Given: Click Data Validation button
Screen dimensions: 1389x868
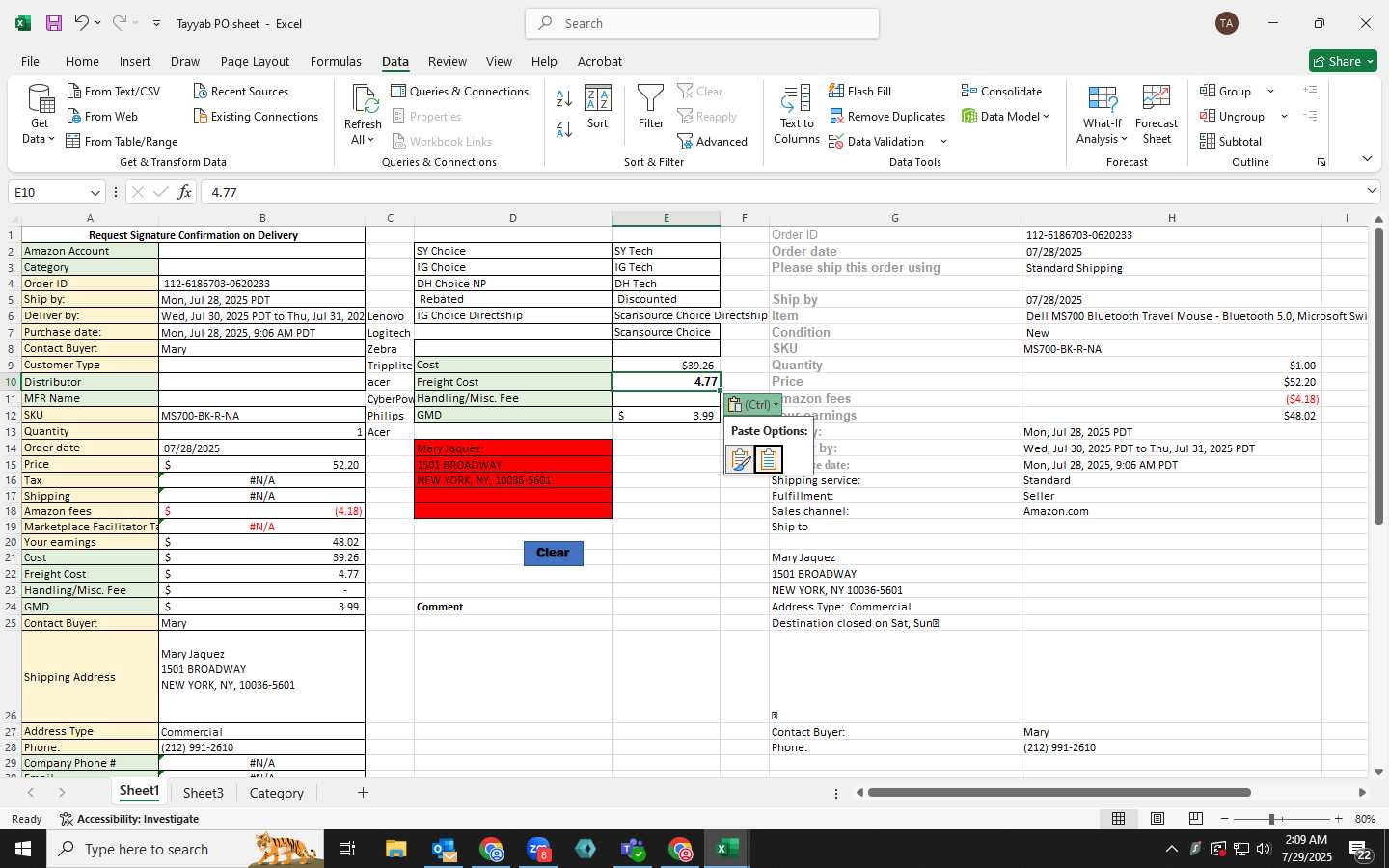Looking at the screenshot, I should coord(876,141).
